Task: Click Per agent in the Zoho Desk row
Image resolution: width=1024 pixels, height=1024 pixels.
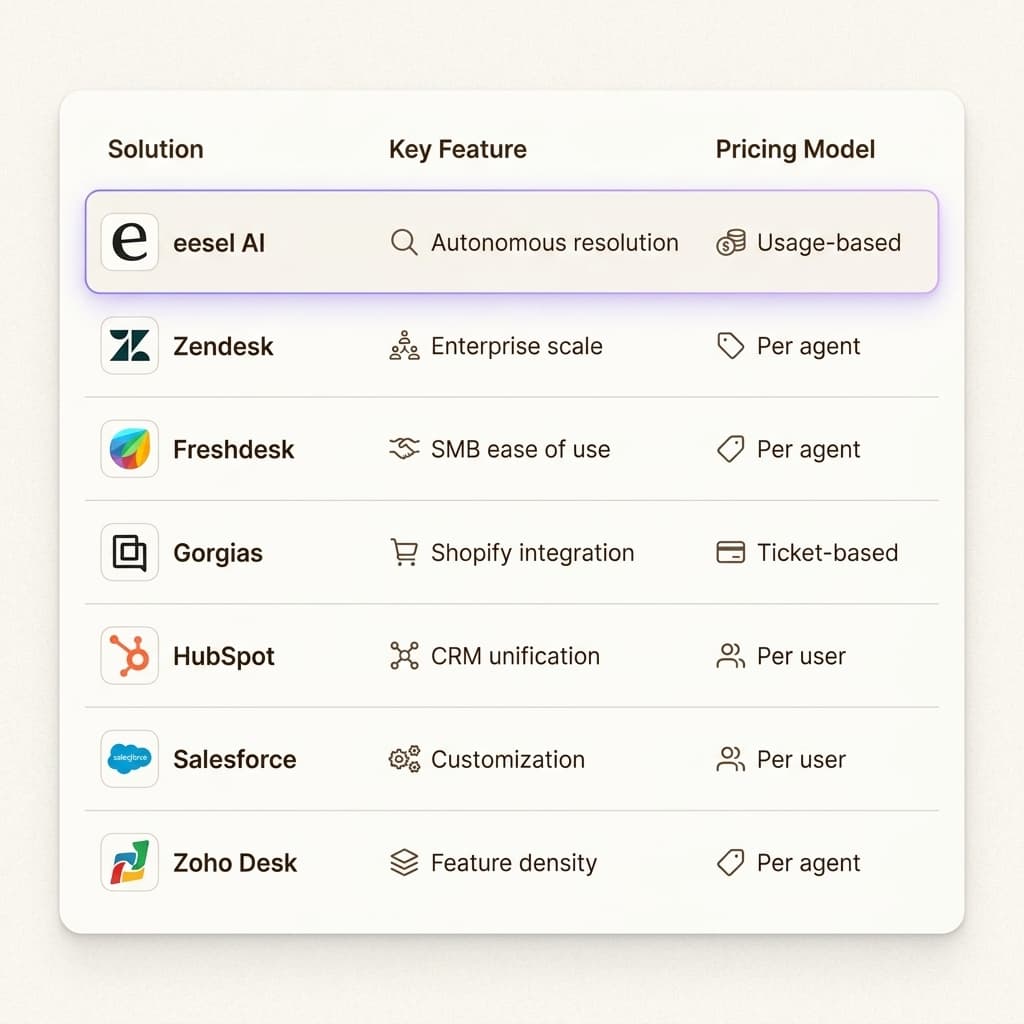Action: [808, 863]
